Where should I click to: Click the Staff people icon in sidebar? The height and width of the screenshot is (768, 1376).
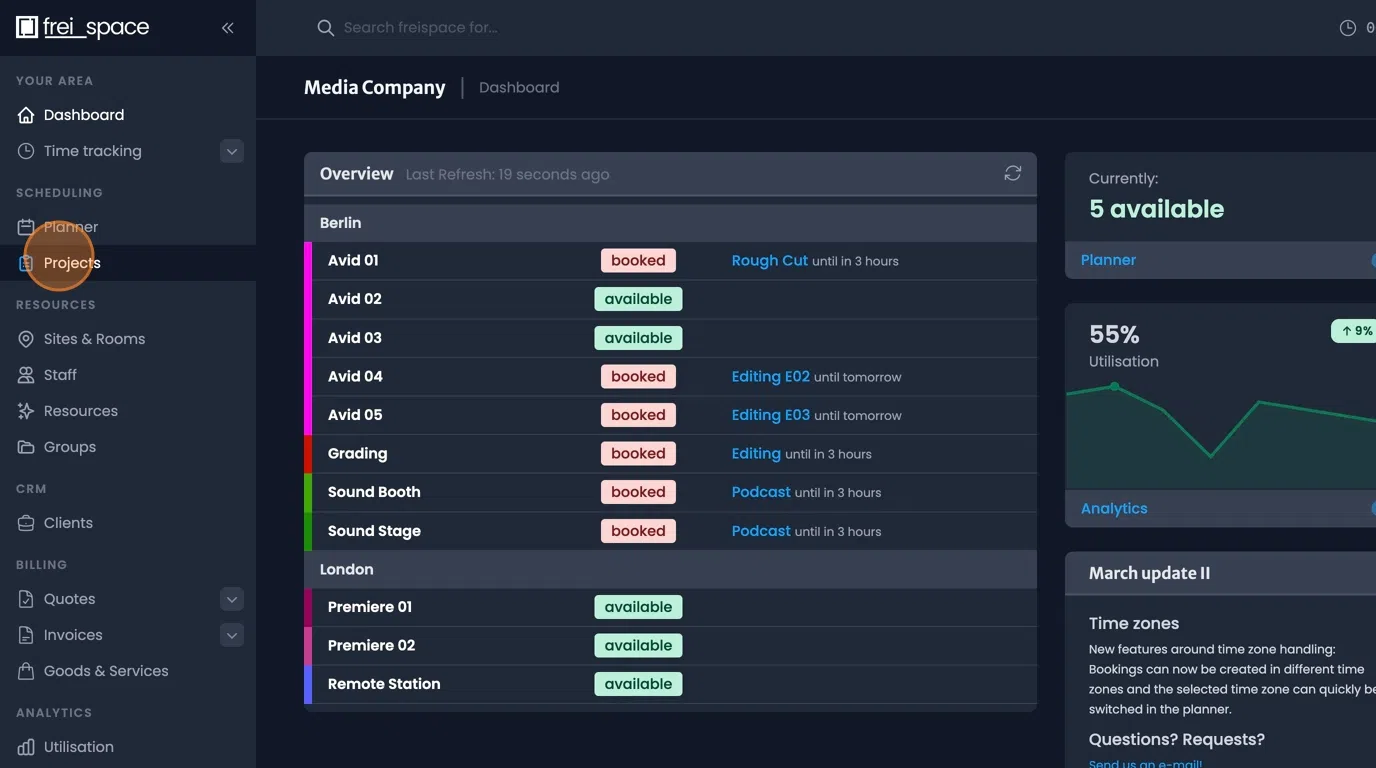pos(26,375)
